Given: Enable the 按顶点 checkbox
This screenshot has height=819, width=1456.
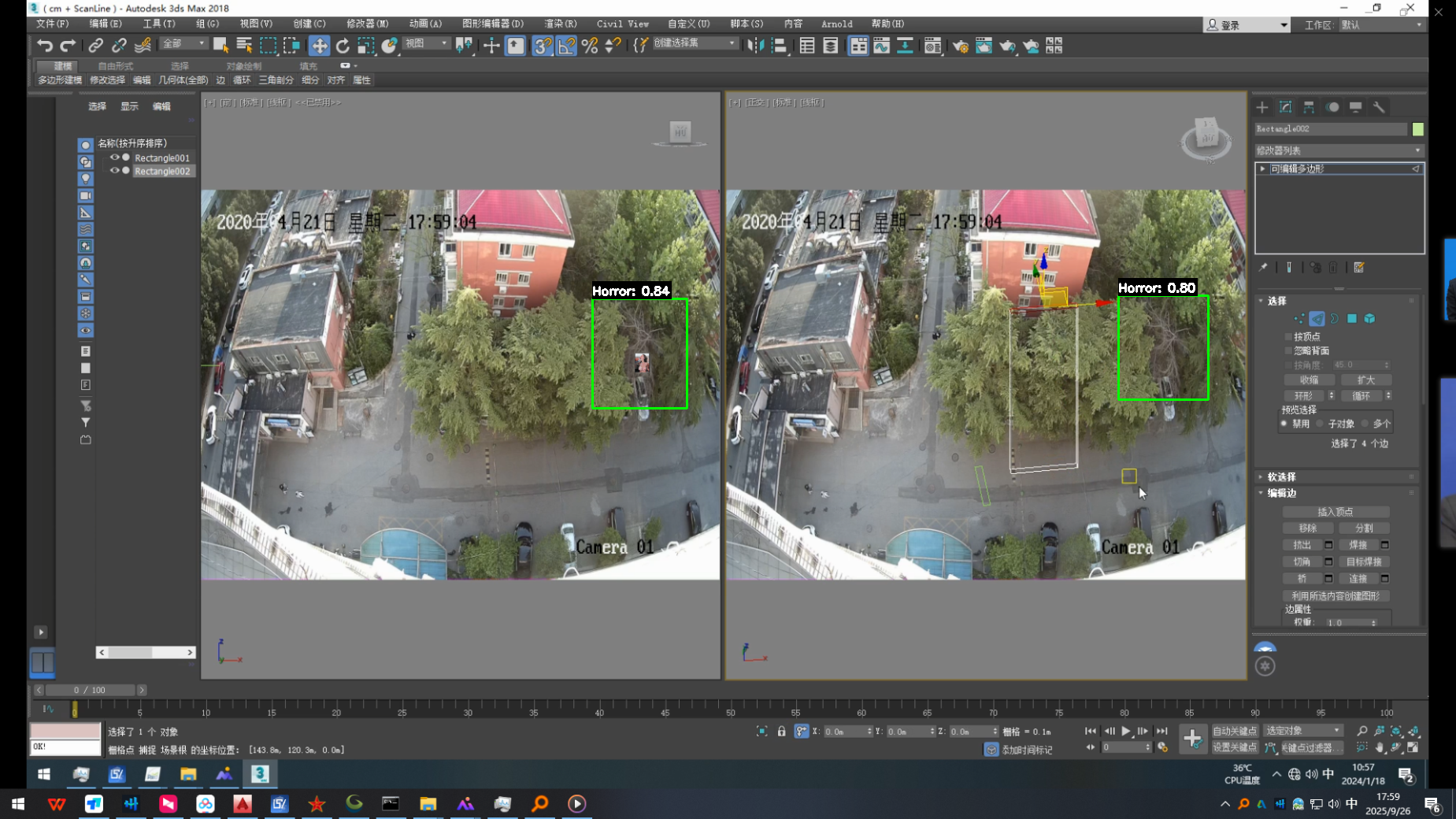Looking at the screenshot, I should pyautogui.click(x=1289, y=337).
